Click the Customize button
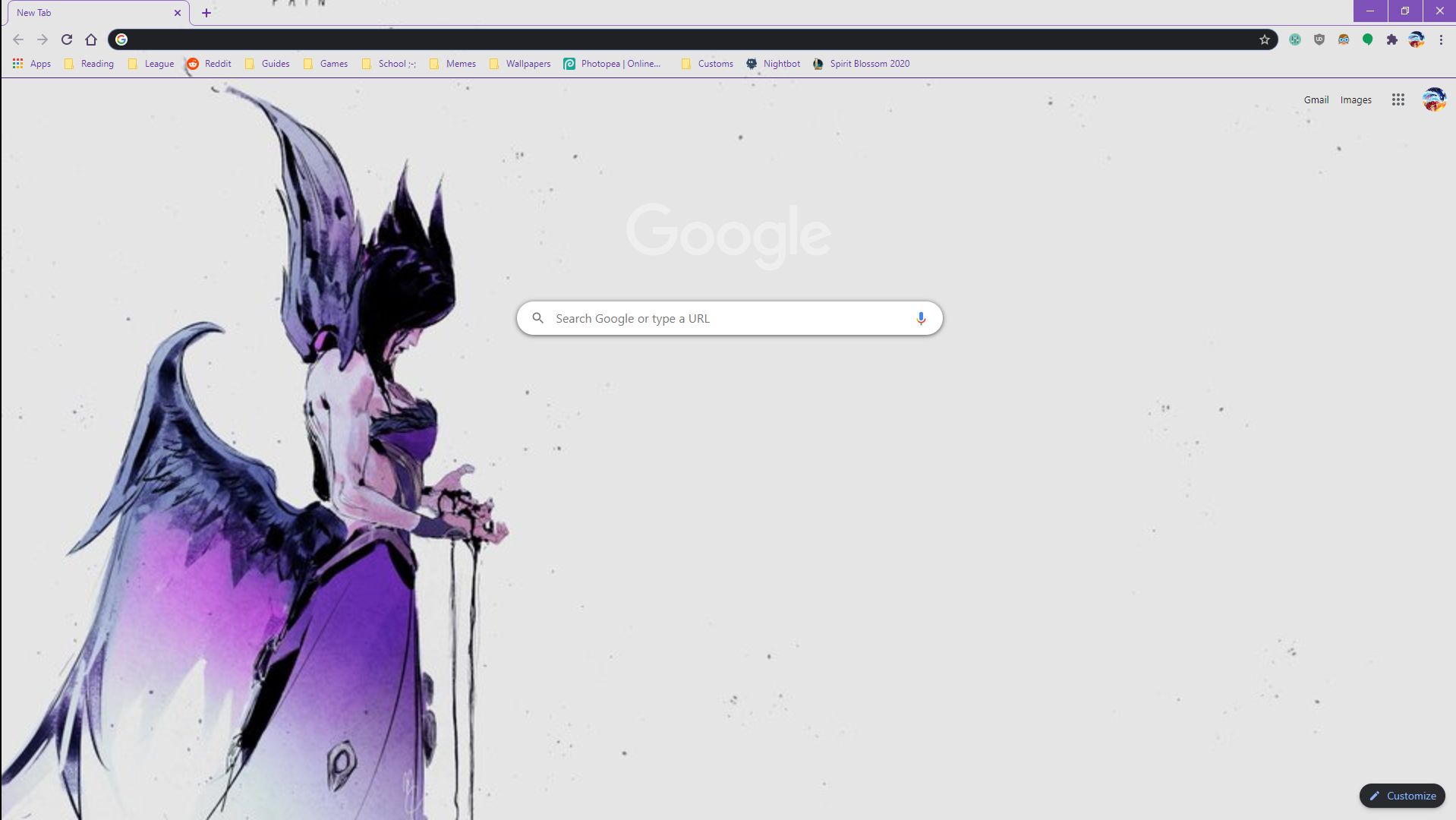This screenshot has height=820, width=1456. (x=1401, y=796)
